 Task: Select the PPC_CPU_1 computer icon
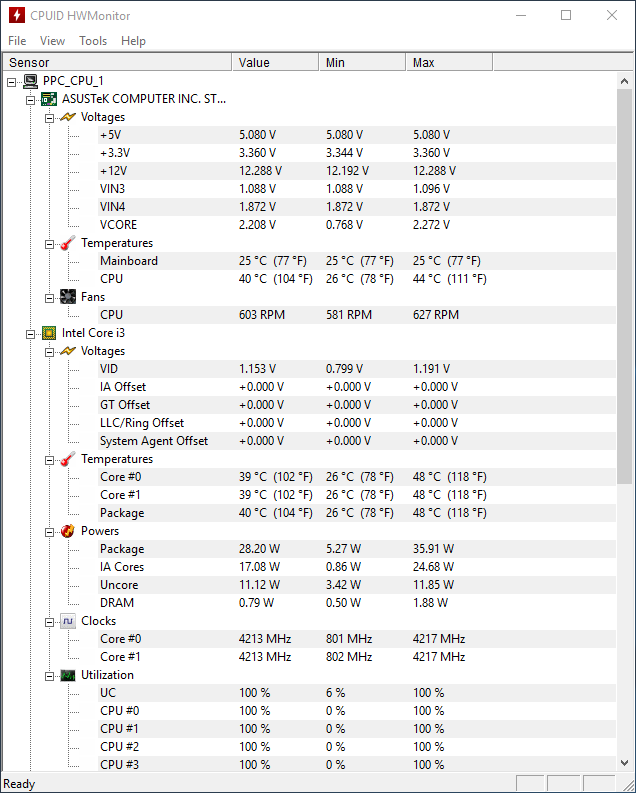pos(30,81)
